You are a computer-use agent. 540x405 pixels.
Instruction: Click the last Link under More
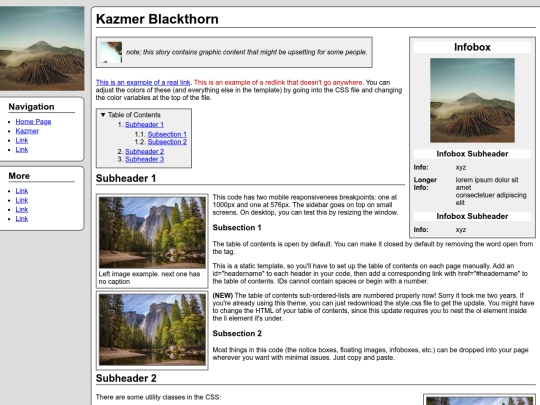pos(22,219)
